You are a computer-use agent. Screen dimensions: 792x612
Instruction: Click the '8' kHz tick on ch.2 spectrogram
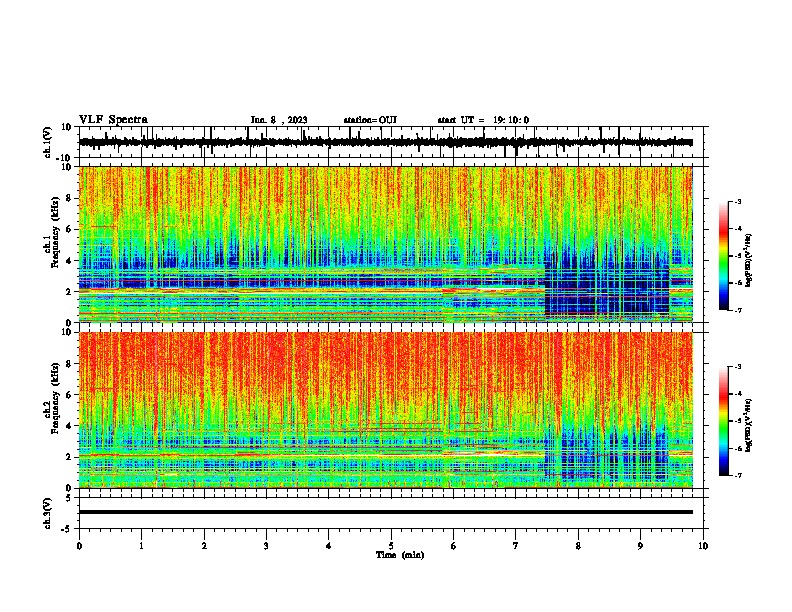click(x=69, y=364)
